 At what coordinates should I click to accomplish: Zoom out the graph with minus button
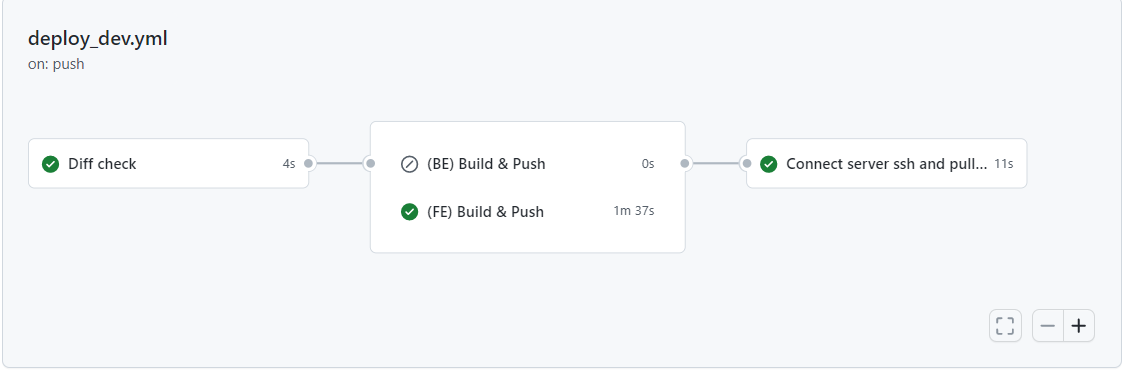pyautogui.click(x=1048, y=327)
